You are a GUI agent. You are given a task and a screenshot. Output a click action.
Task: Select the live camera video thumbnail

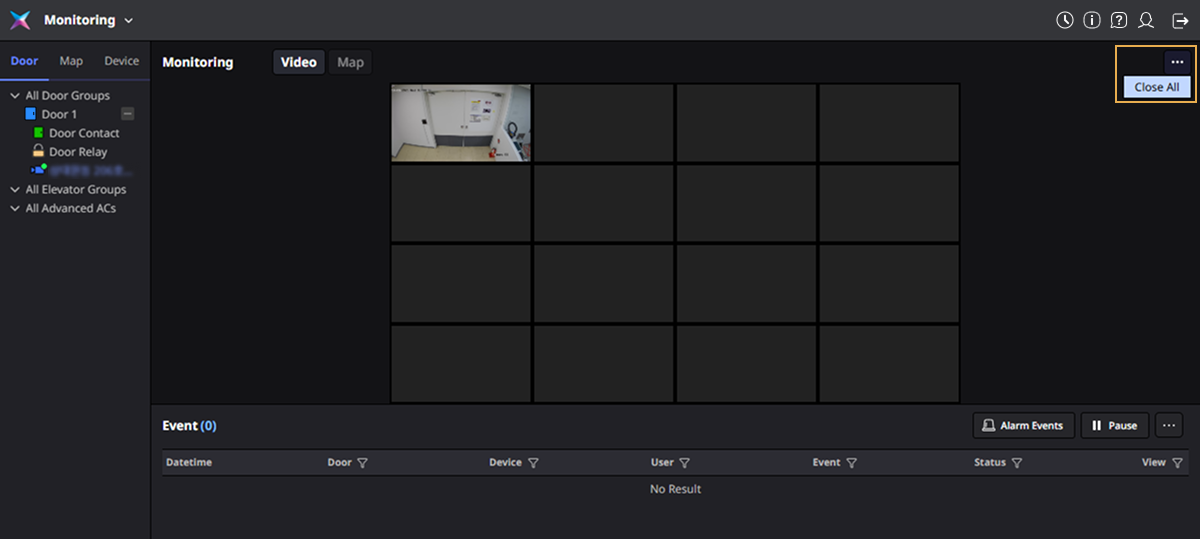pos(461,122)
